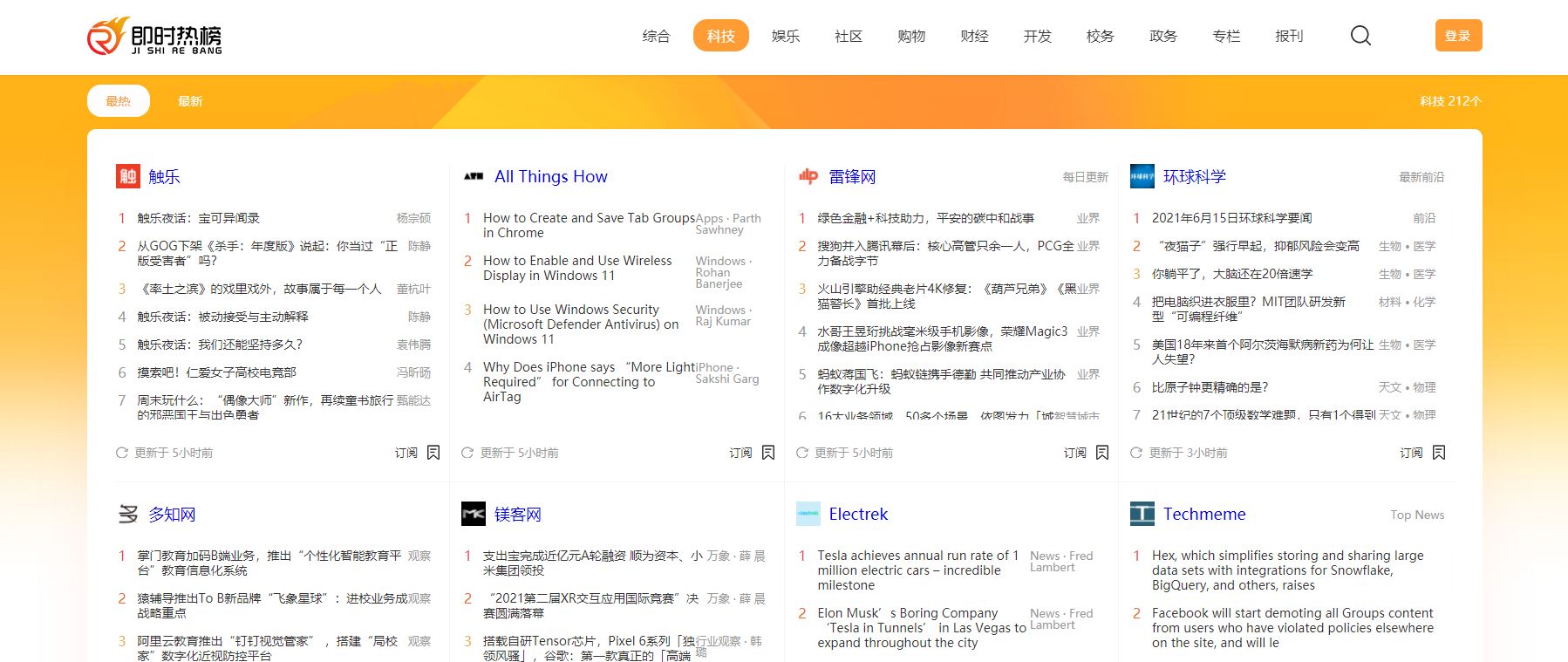Refresh the 雷锋网 feed card
Viewport: 1568px width, 662px height.
802,453
